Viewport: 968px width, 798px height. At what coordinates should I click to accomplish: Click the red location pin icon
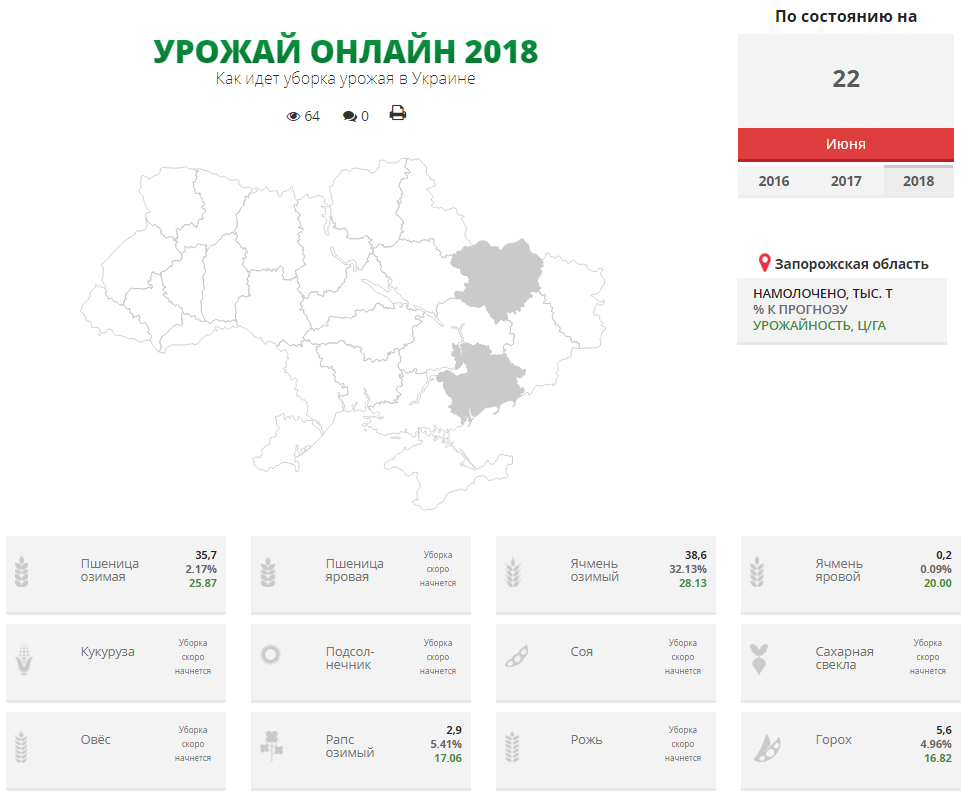[764, 263]
